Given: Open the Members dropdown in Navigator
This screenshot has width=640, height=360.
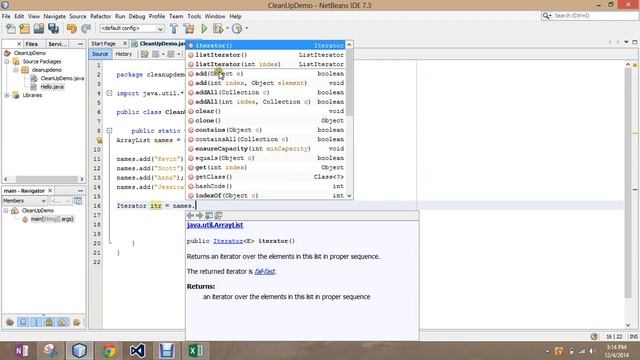Looking at the screenshot, I should [x=24, y=201].
